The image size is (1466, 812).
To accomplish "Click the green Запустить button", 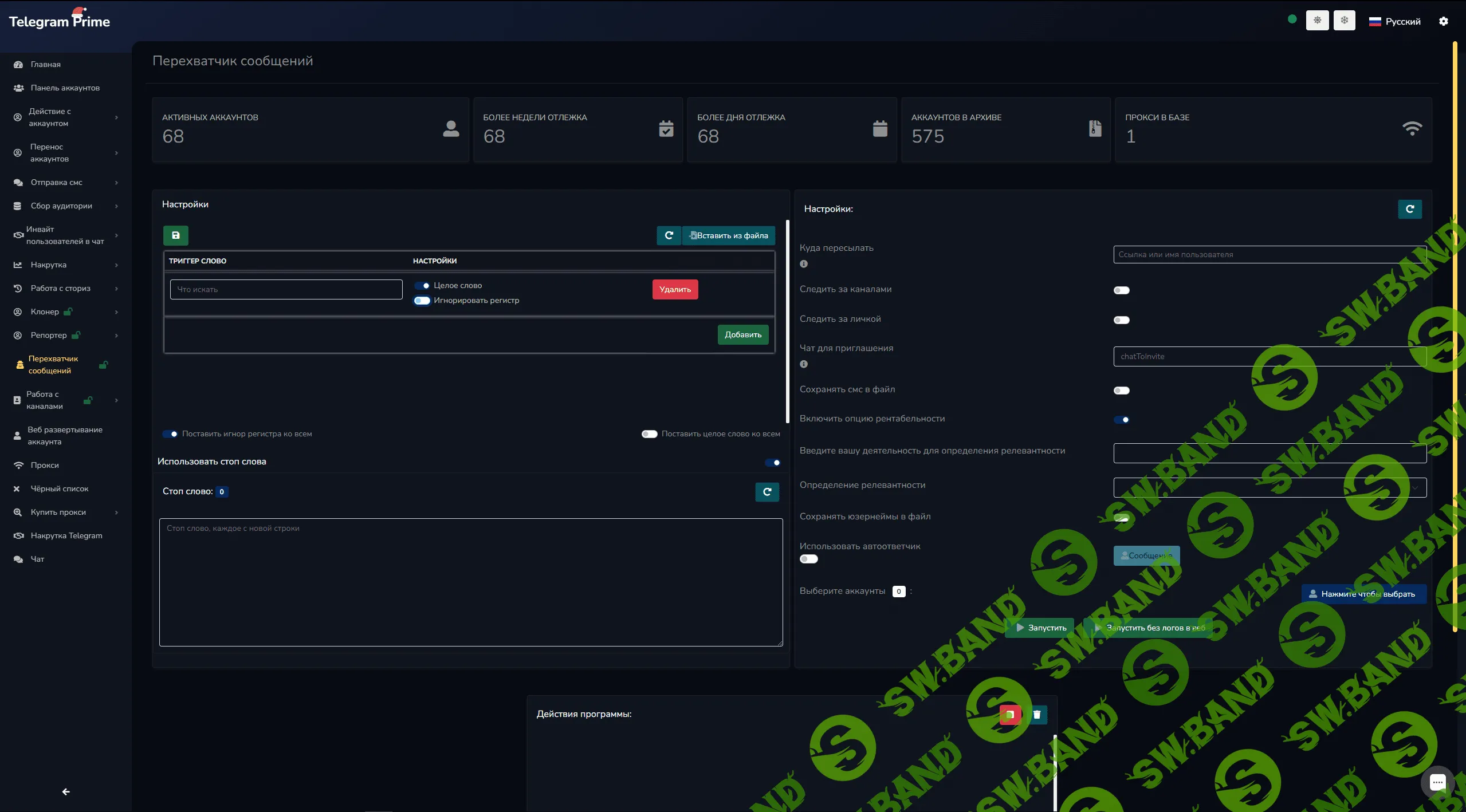I will pos(1041,628).
